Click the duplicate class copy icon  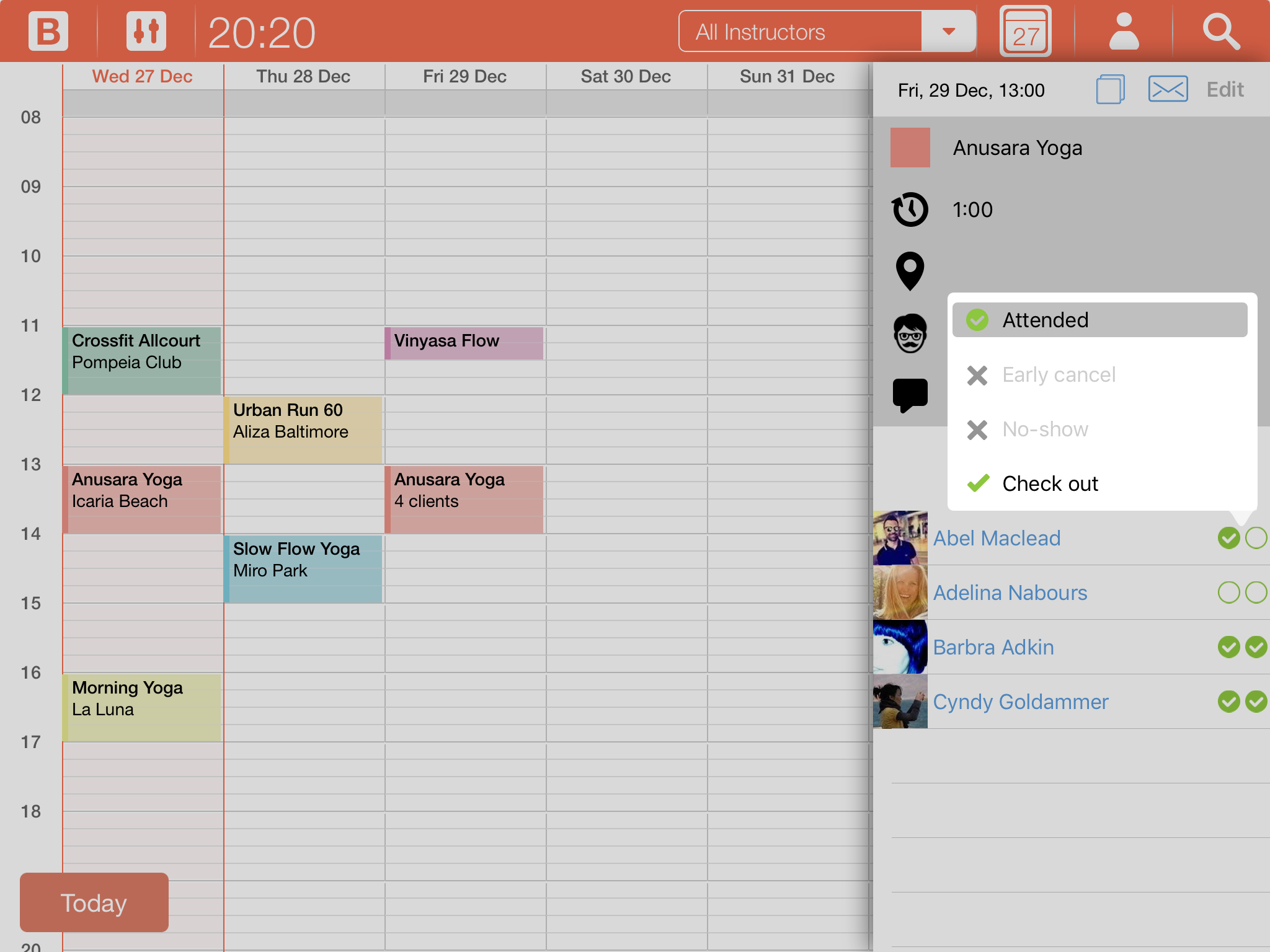(x=1110, y=89)
